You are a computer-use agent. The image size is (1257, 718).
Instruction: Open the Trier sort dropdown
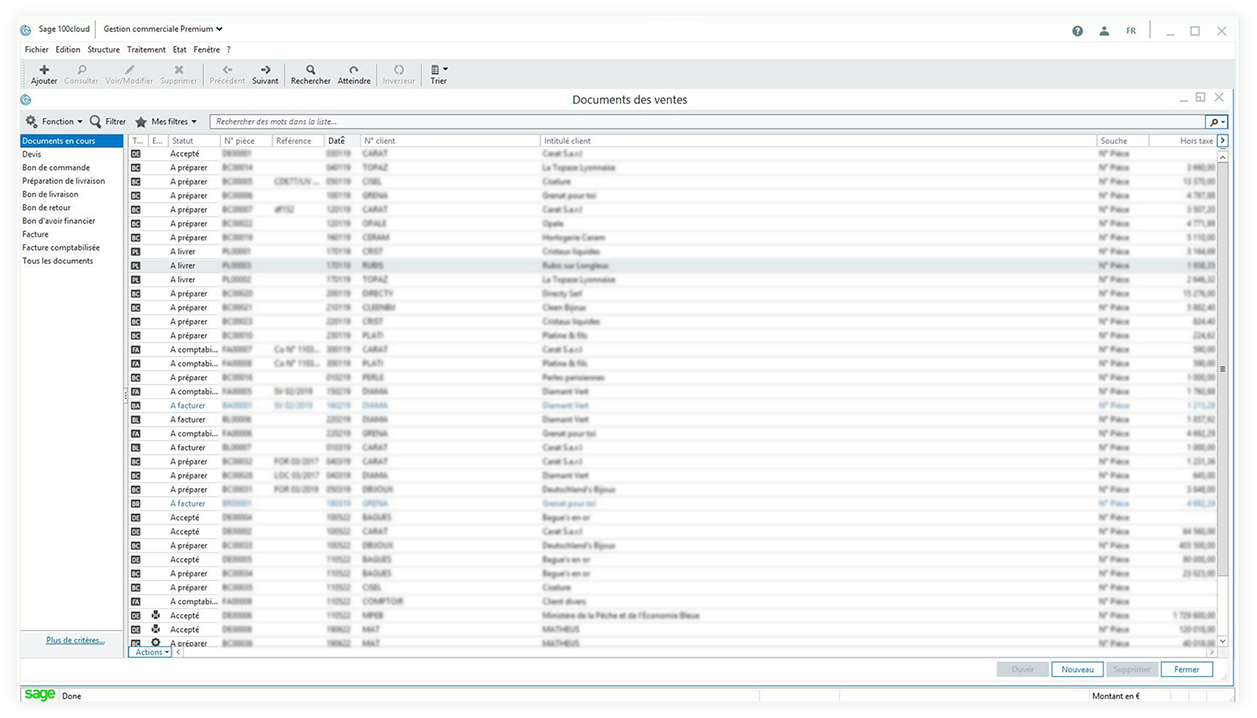coord(438,70)
